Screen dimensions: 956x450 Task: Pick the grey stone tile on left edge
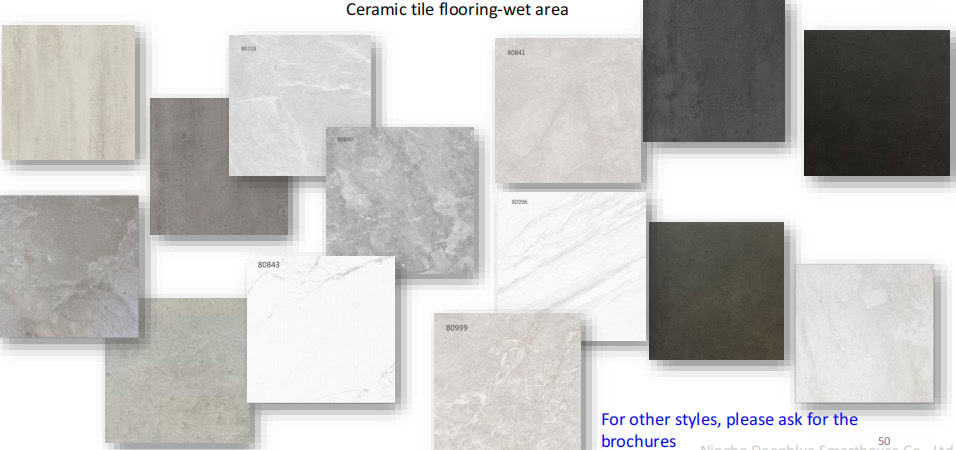[x=68, y=265]
